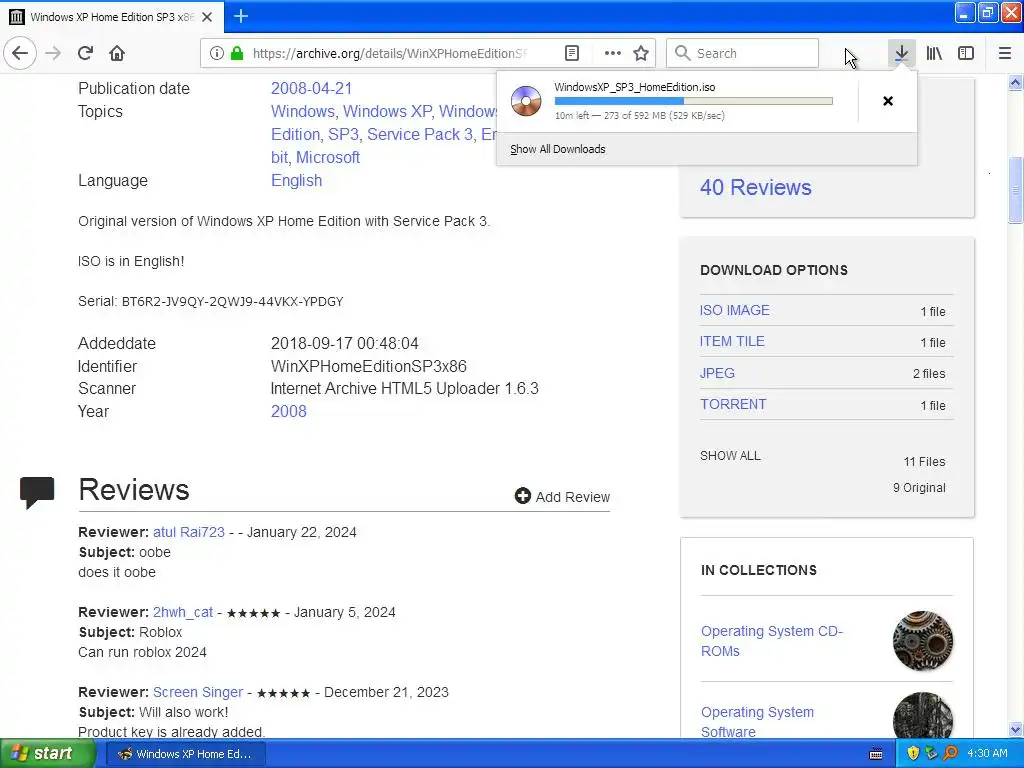Open the Windows XP topic link
Image resolution: width=1024 pixels, height=768 pixels.
387,112
